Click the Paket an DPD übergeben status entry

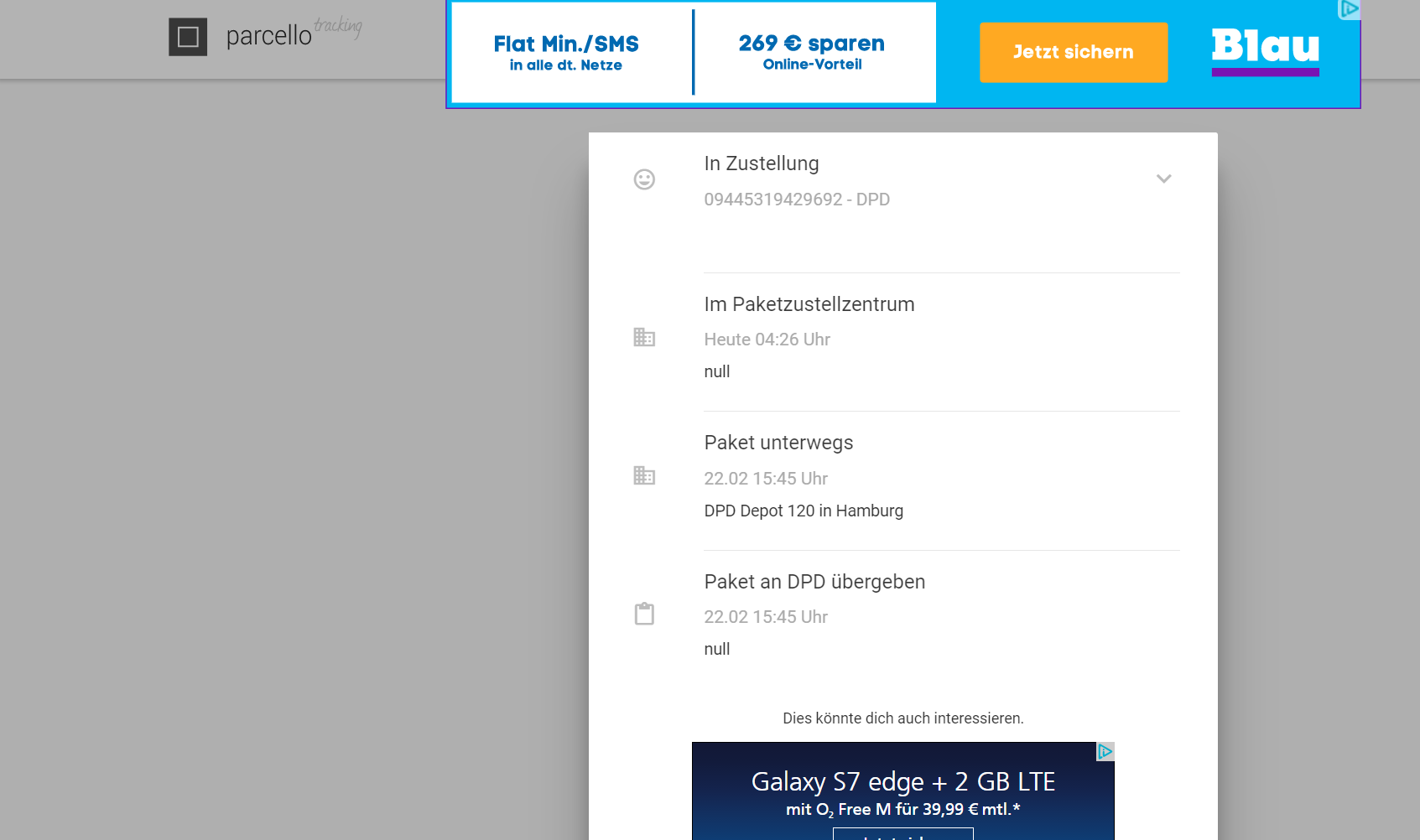pyautogui.click(x=814, y=581)
